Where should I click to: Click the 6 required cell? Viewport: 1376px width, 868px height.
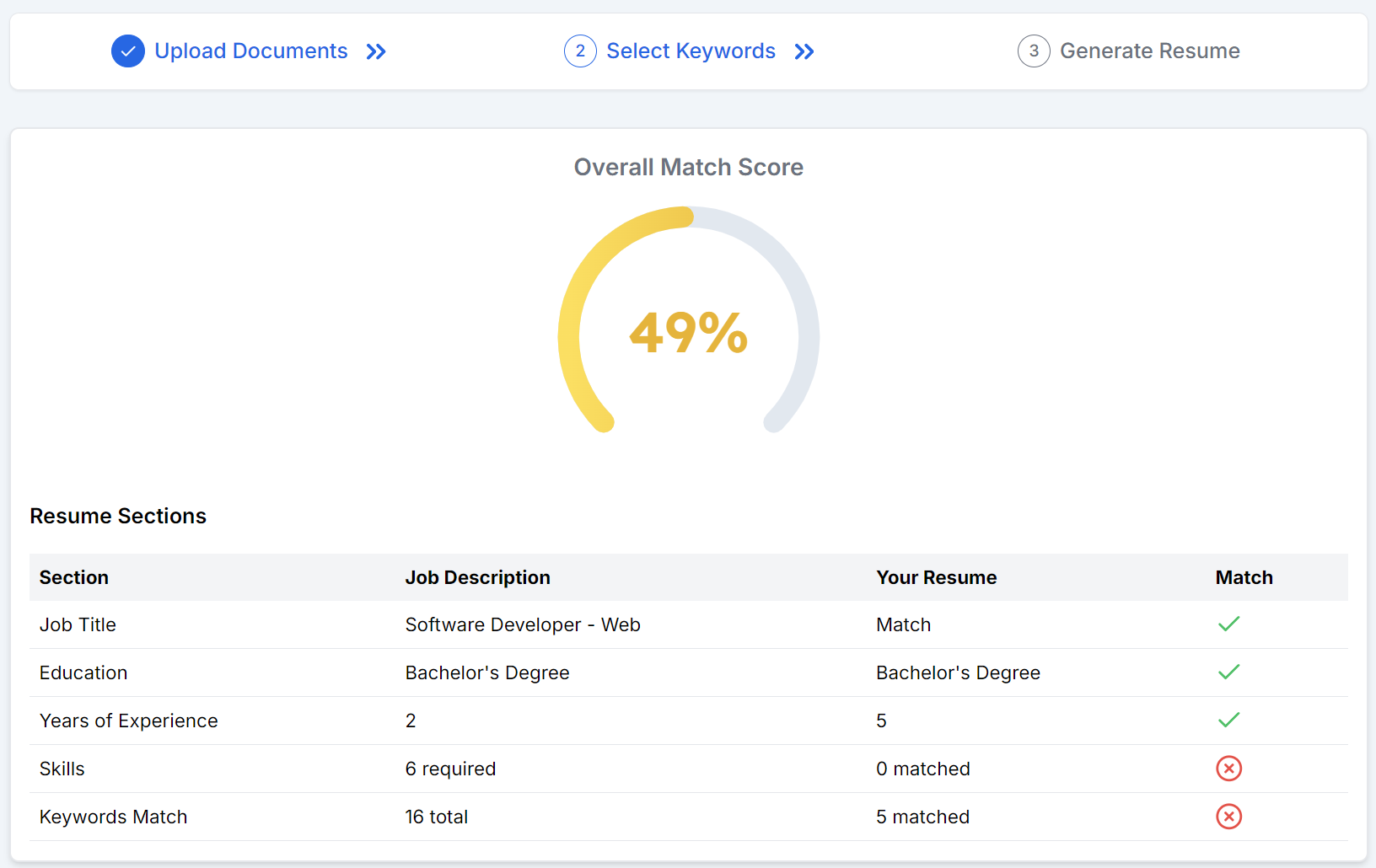point(451,769)
